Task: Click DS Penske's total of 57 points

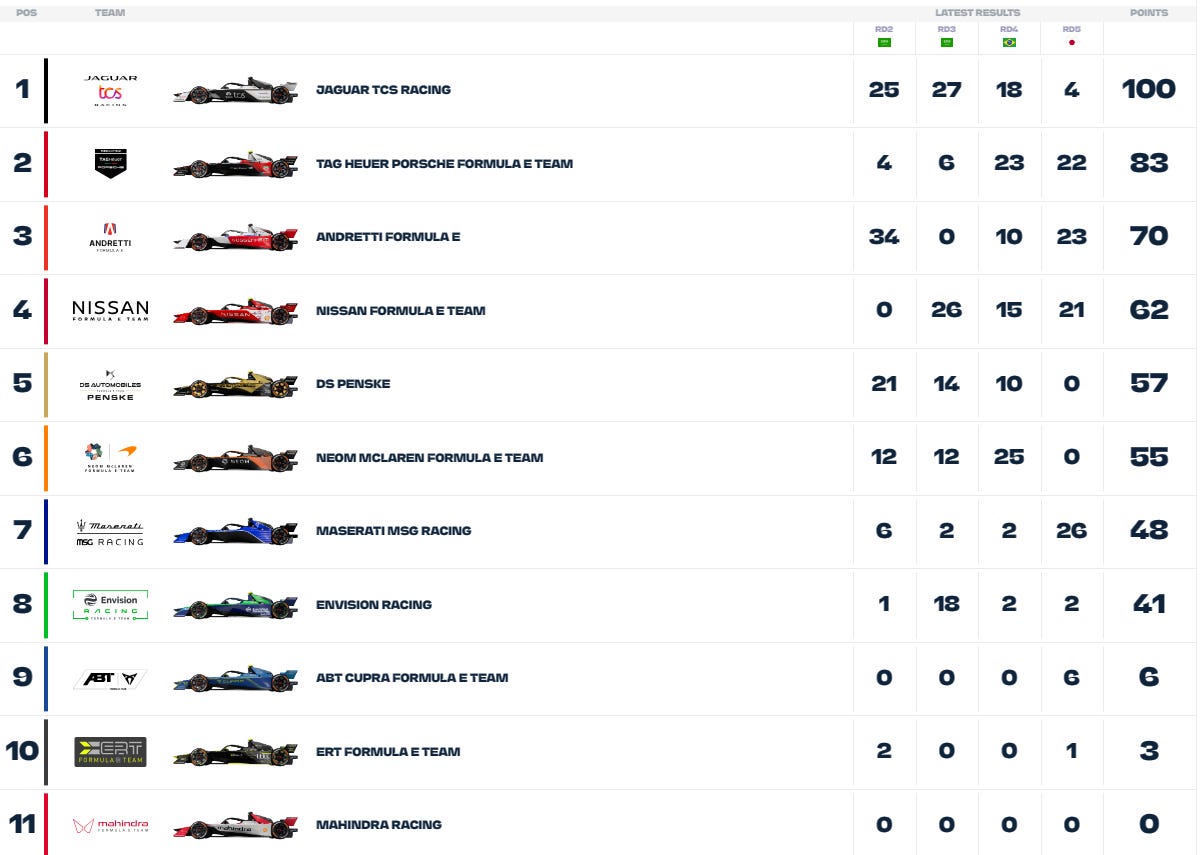Action: pos(1148,384)
